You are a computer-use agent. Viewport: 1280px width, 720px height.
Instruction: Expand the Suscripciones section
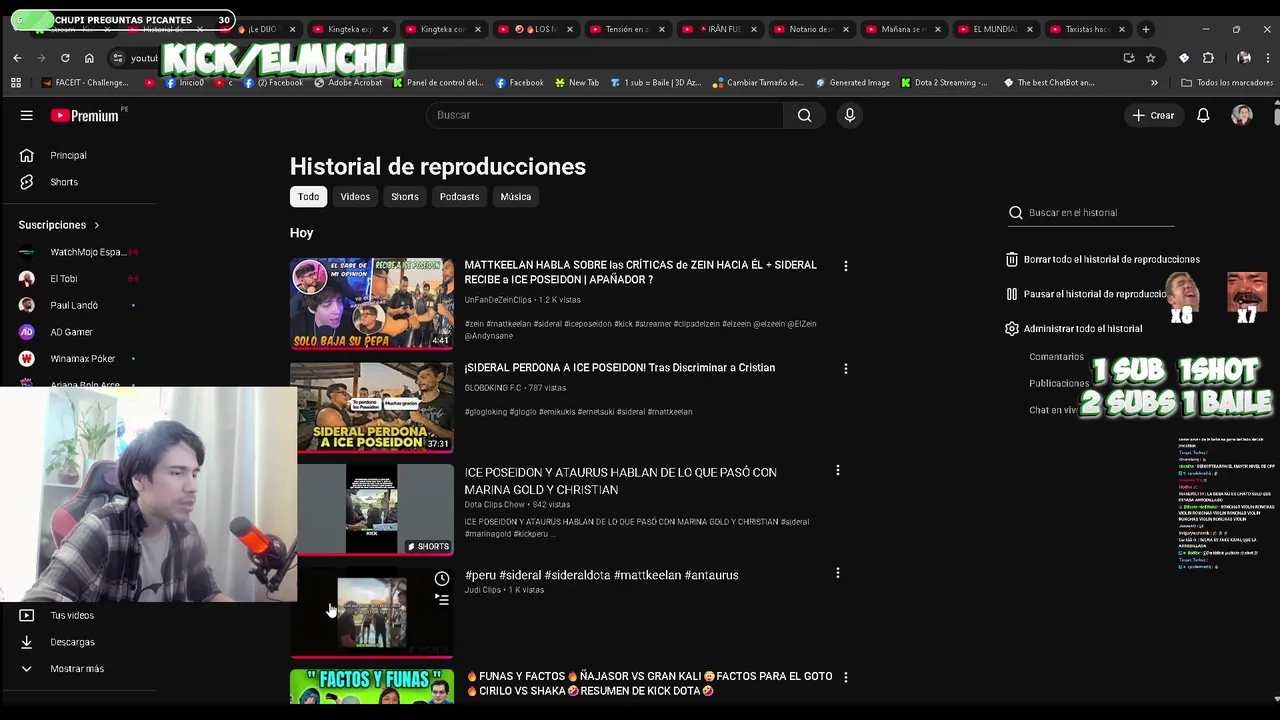coord(59,225)
